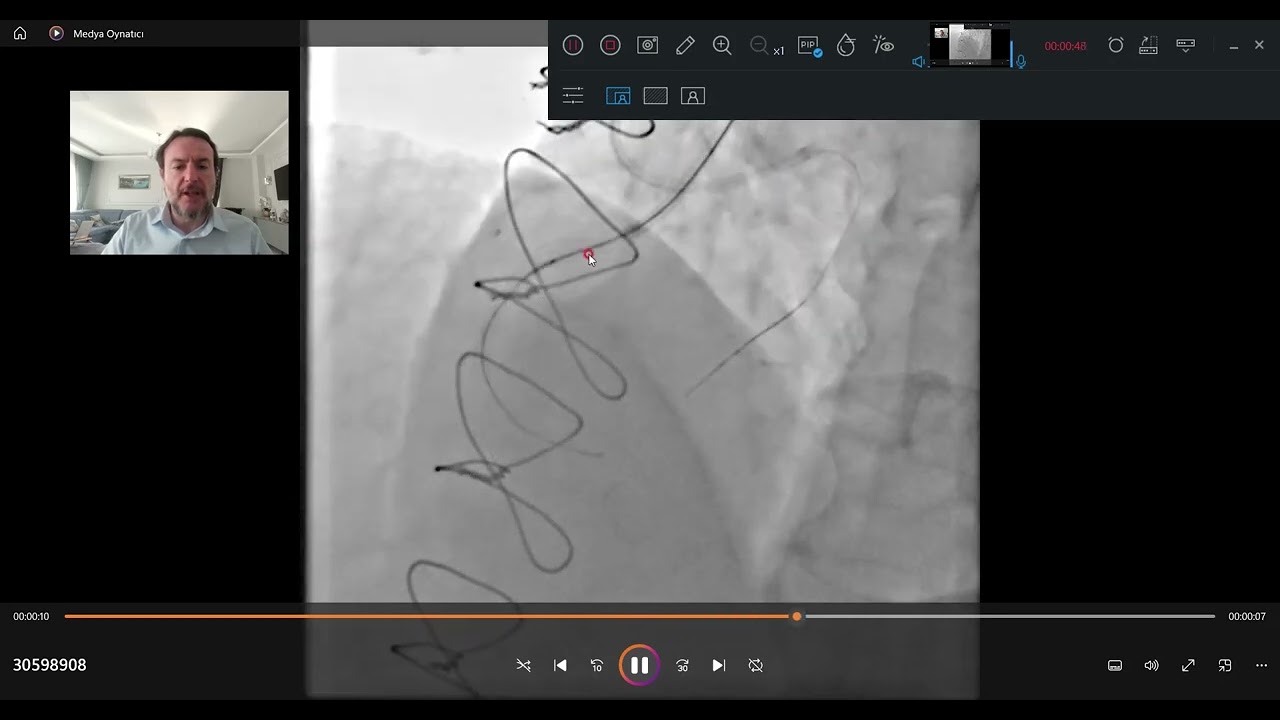Screen dimensions: 1280x720
Task: Toggle the cursor highlight eye effect
Action: point(883,45)
